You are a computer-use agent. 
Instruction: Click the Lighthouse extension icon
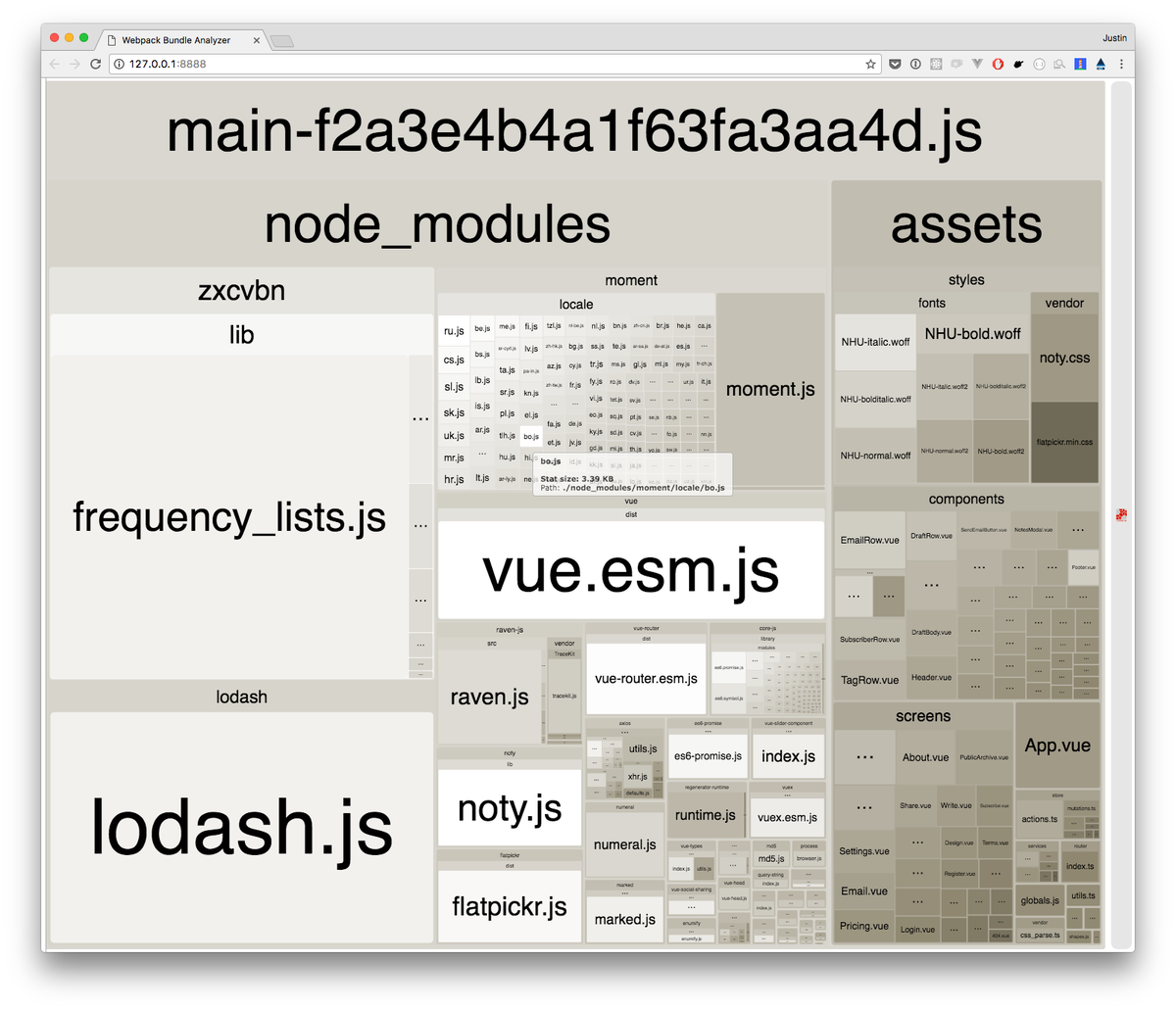[x=1080, y=64]
